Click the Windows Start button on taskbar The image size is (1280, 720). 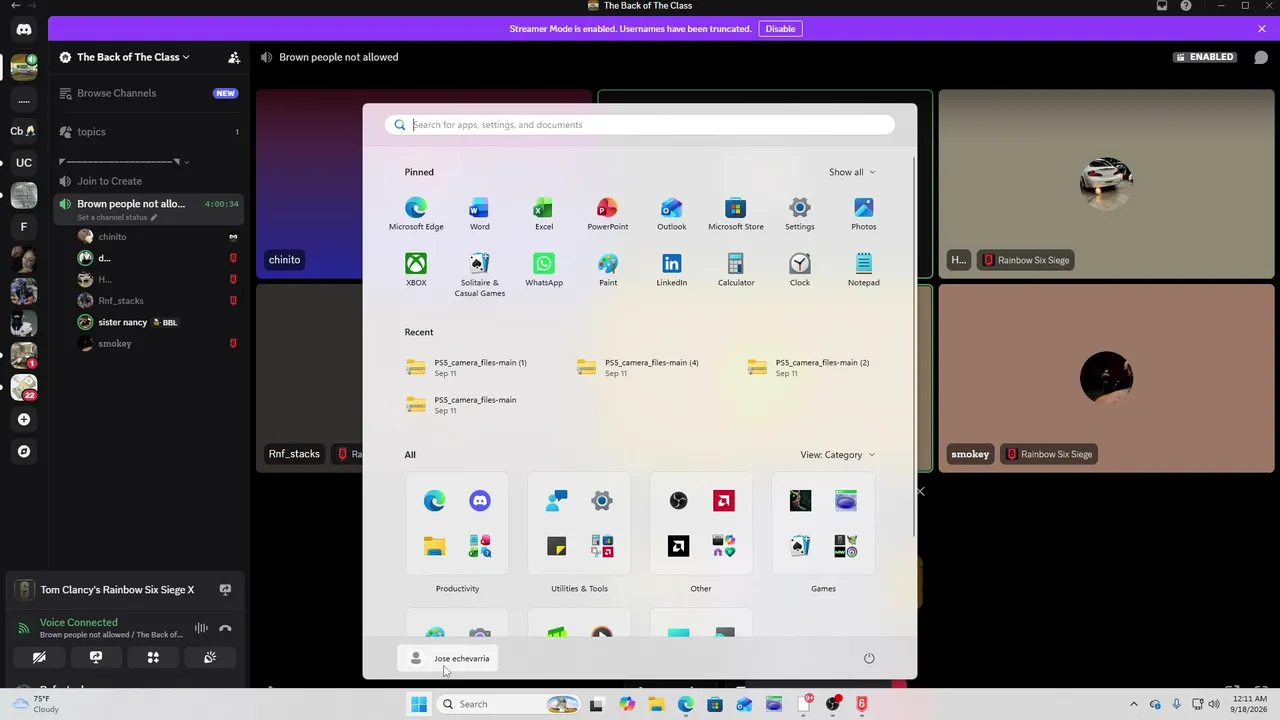click(x=419, y=704)
